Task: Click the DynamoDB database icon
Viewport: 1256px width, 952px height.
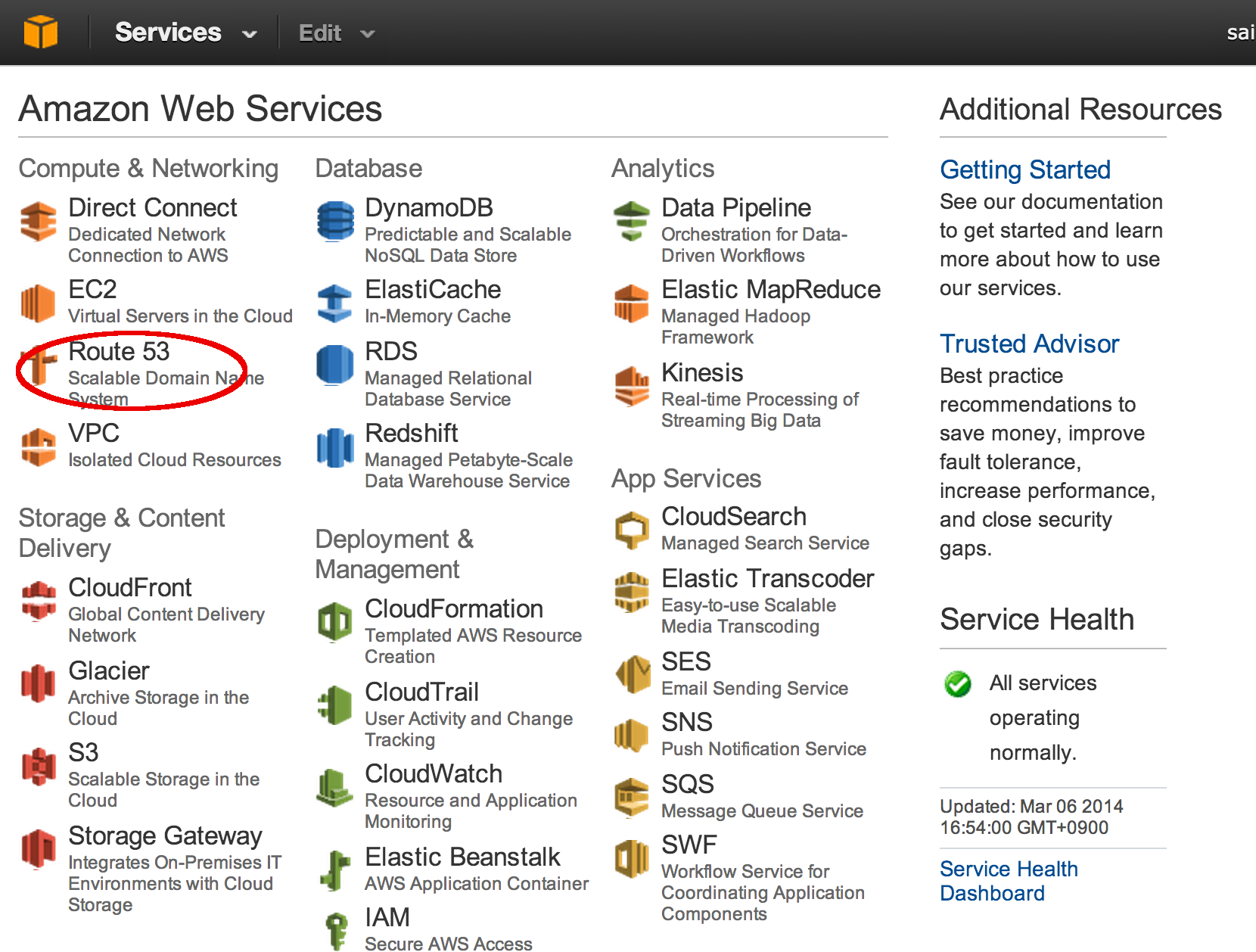Action: coord(335,221)
